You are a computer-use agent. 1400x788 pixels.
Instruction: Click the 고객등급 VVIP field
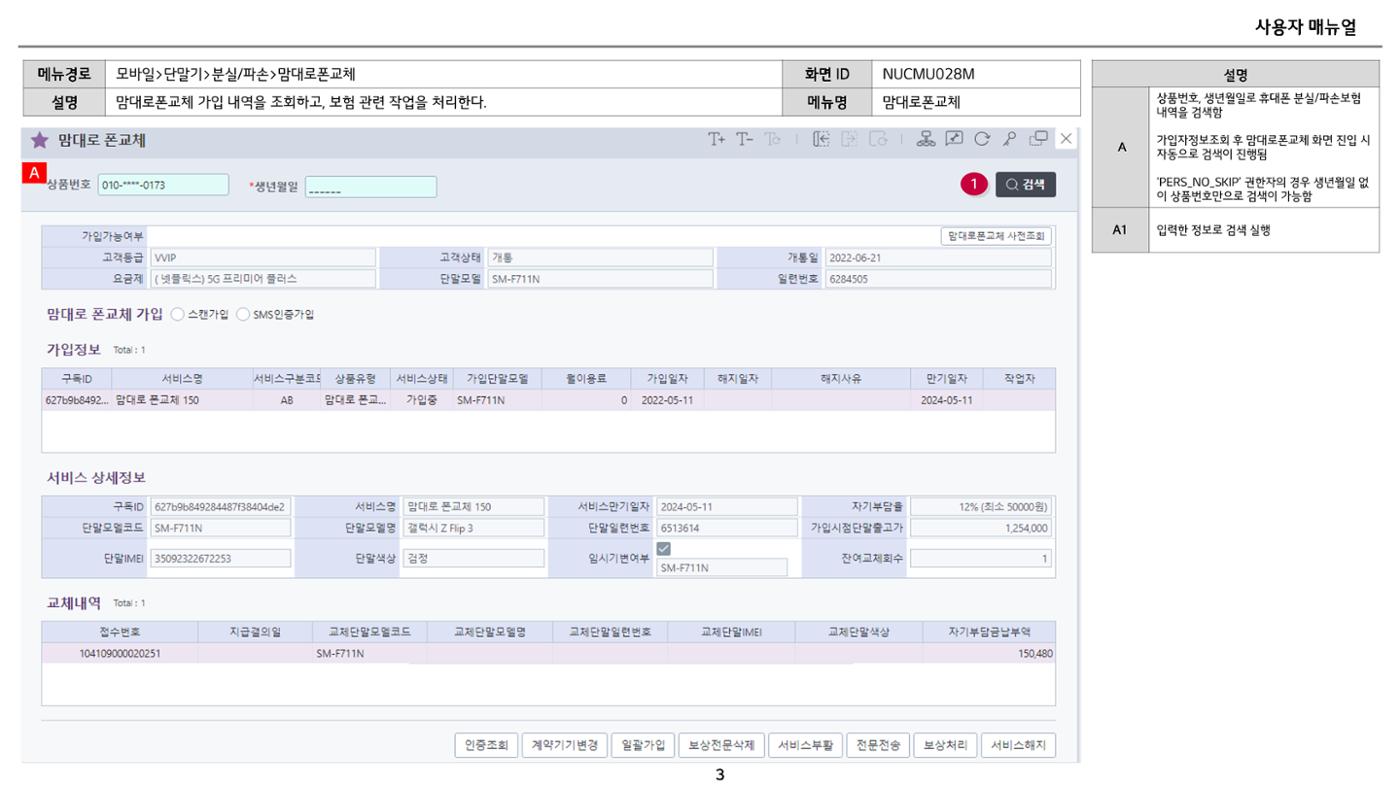pyautogui.click(x=261, y=257)
